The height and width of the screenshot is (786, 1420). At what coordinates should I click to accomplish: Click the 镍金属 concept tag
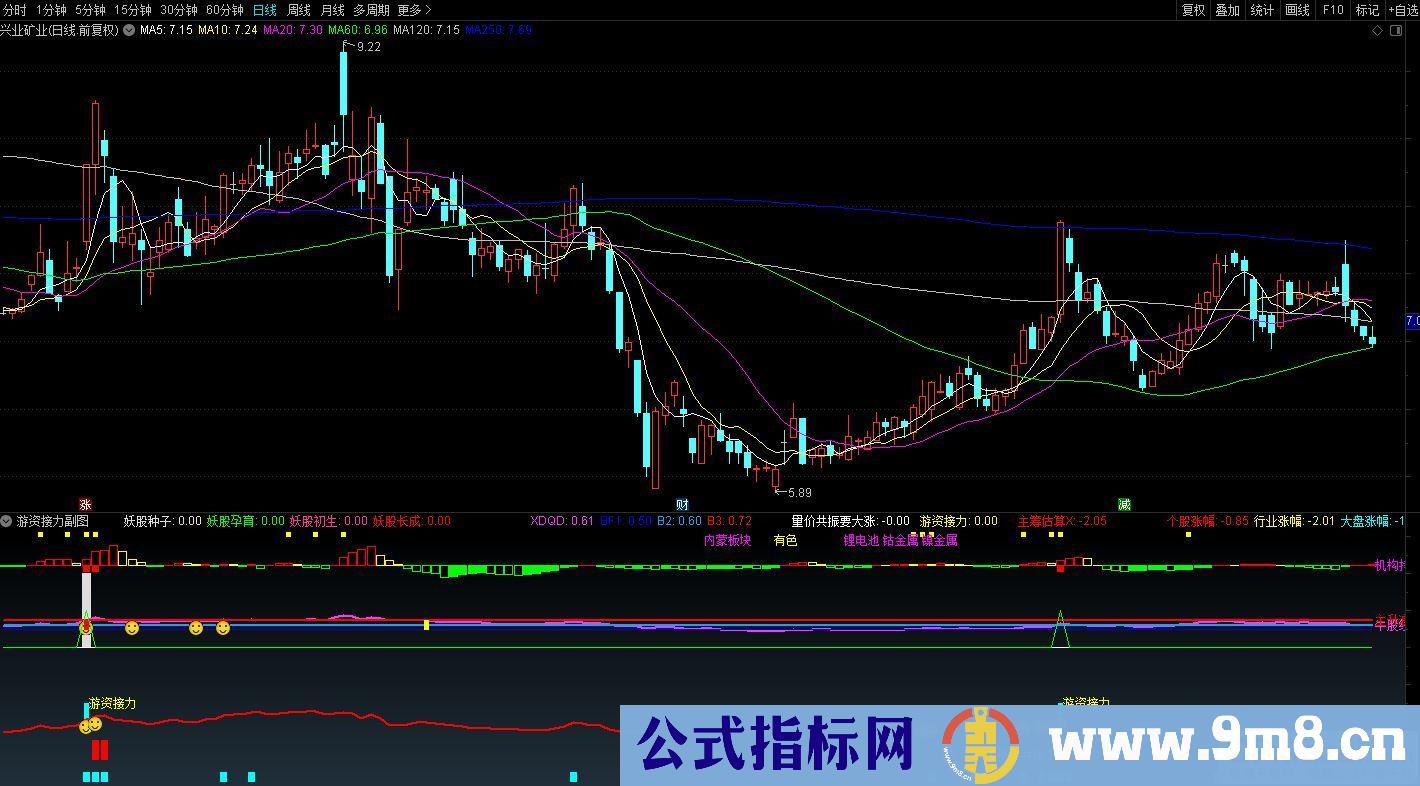tap(939, 540)
